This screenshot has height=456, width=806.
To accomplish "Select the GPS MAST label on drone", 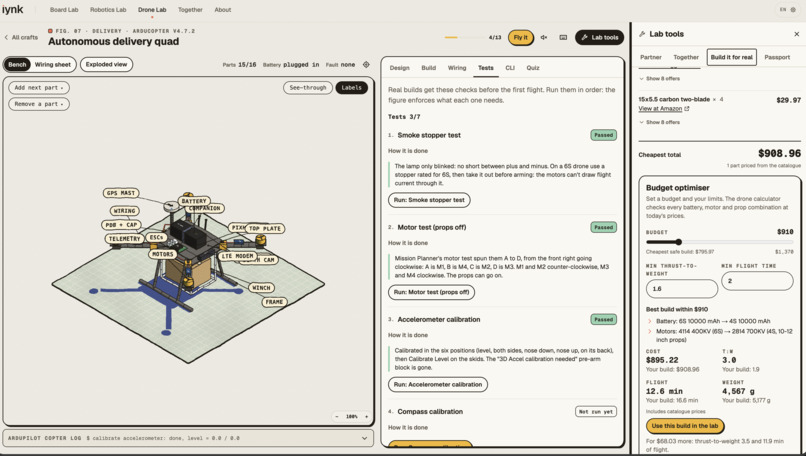I will (121, 193).
